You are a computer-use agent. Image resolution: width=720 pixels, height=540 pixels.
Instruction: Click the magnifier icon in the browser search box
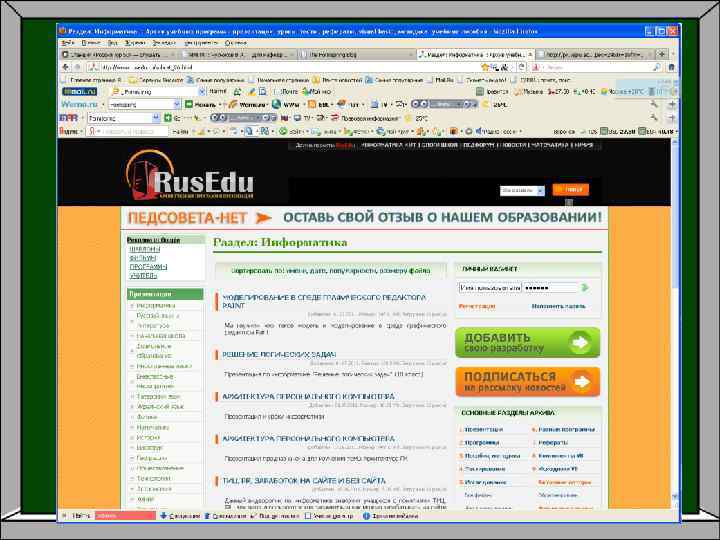point(657,67)
